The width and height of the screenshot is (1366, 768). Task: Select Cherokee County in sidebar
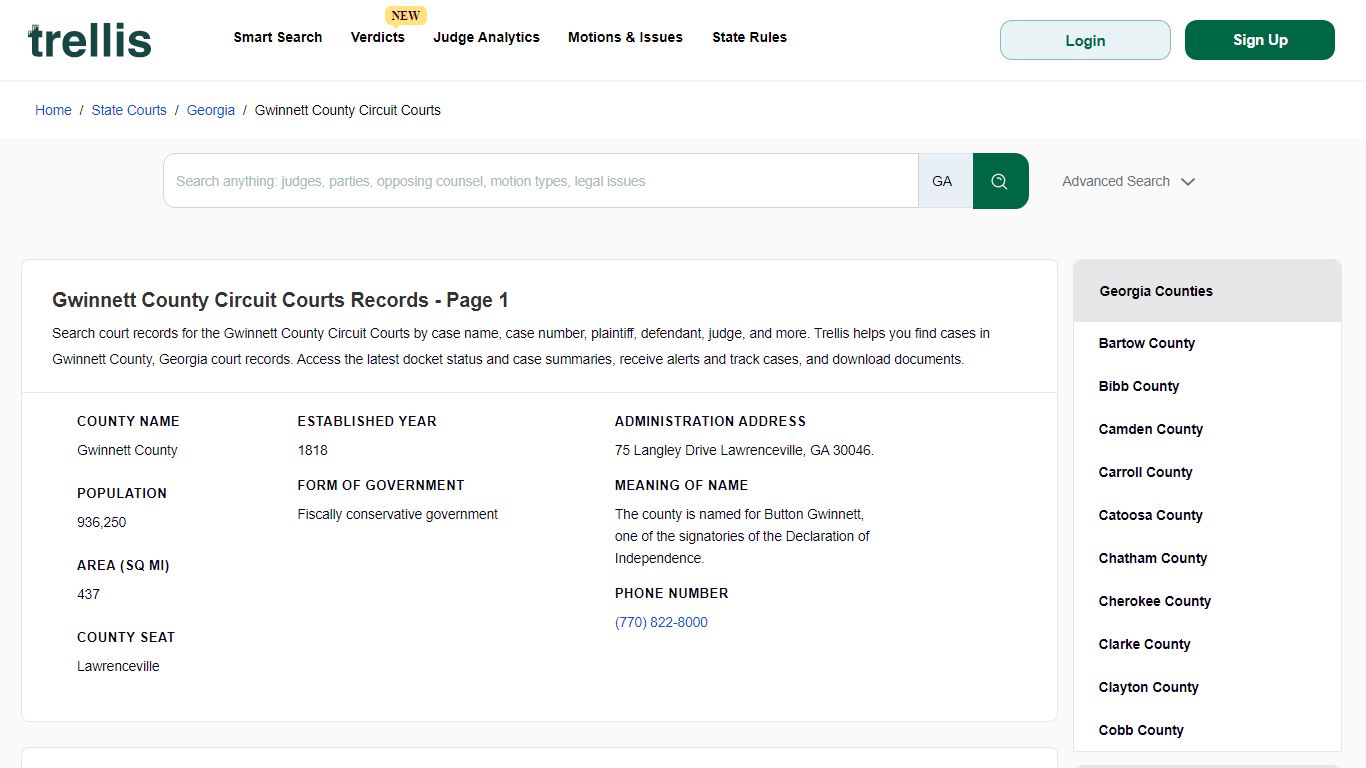(1155, 601)
